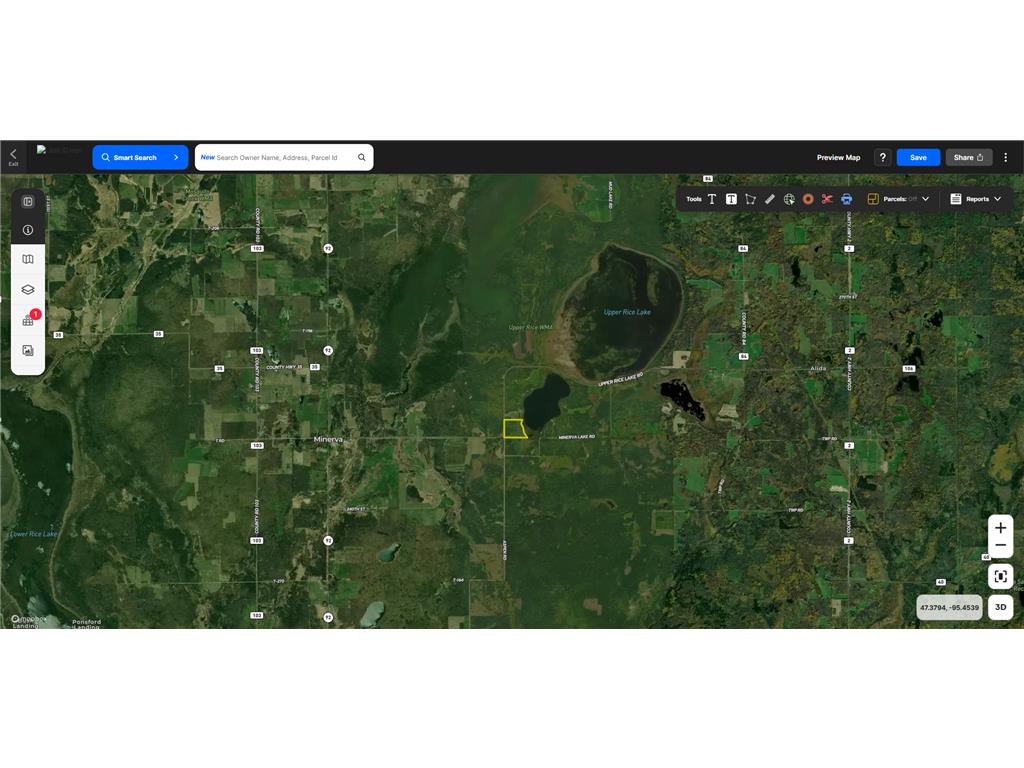Click Preview Map

click(x=838, y=157)
